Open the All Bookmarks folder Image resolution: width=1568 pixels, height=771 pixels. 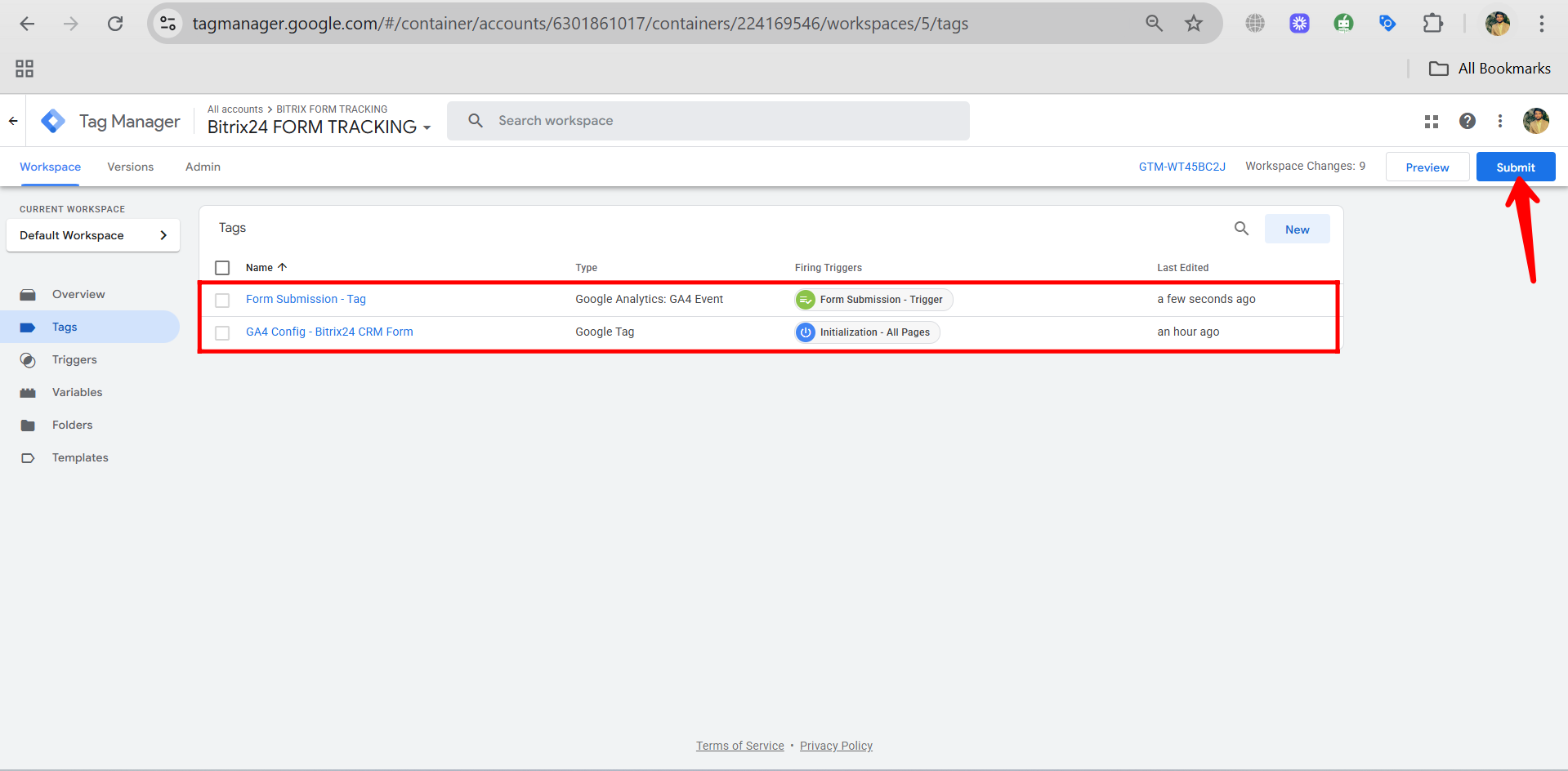(1490, 69)
